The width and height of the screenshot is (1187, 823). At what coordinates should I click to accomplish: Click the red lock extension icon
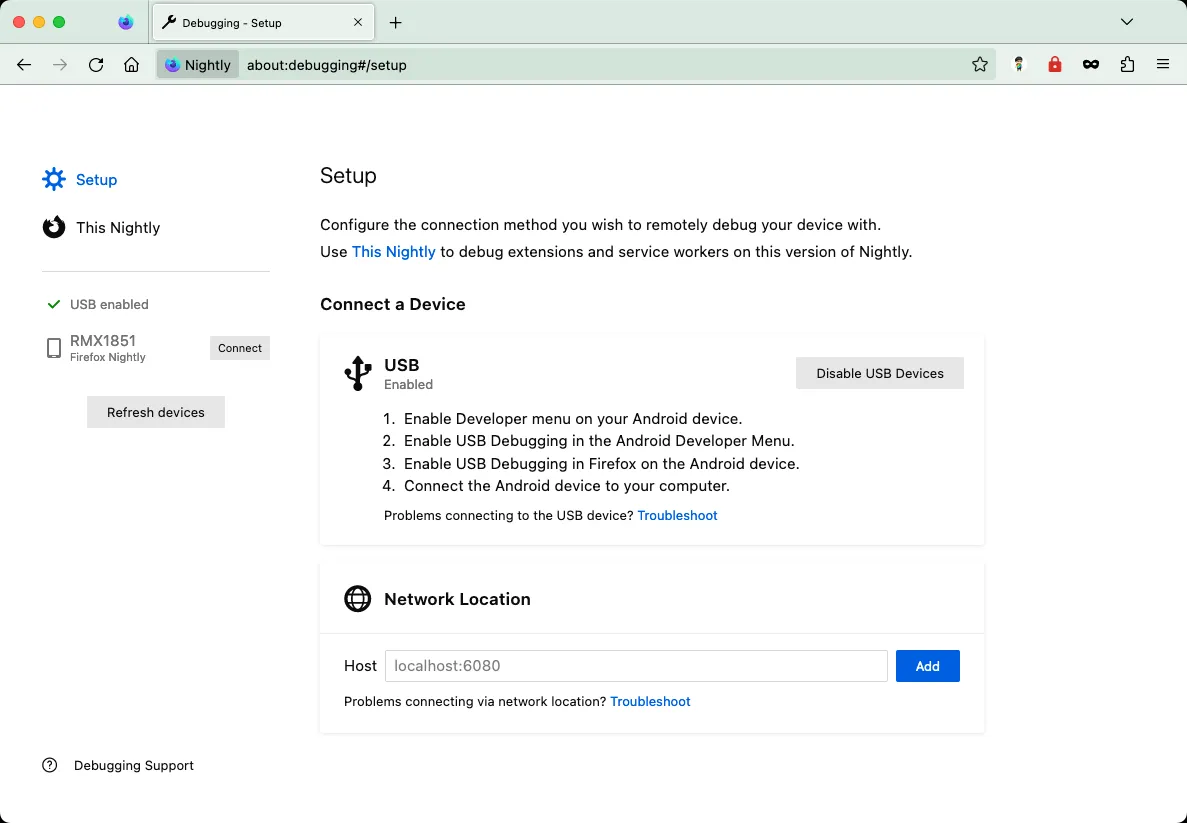coord(1055,64)
